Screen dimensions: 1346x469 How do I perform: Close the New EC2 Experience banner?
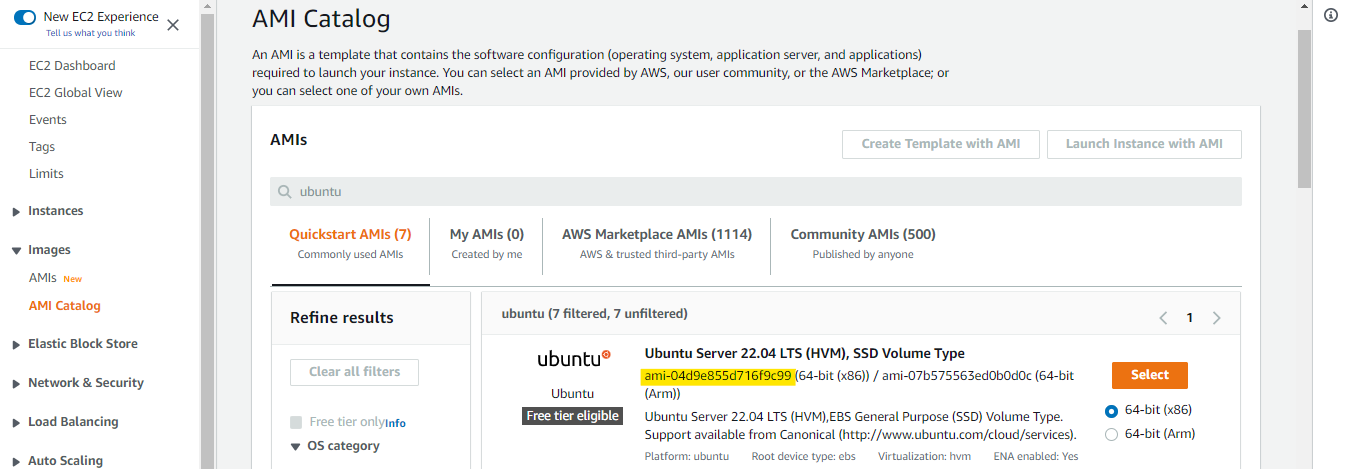click(x=173, y=25)
